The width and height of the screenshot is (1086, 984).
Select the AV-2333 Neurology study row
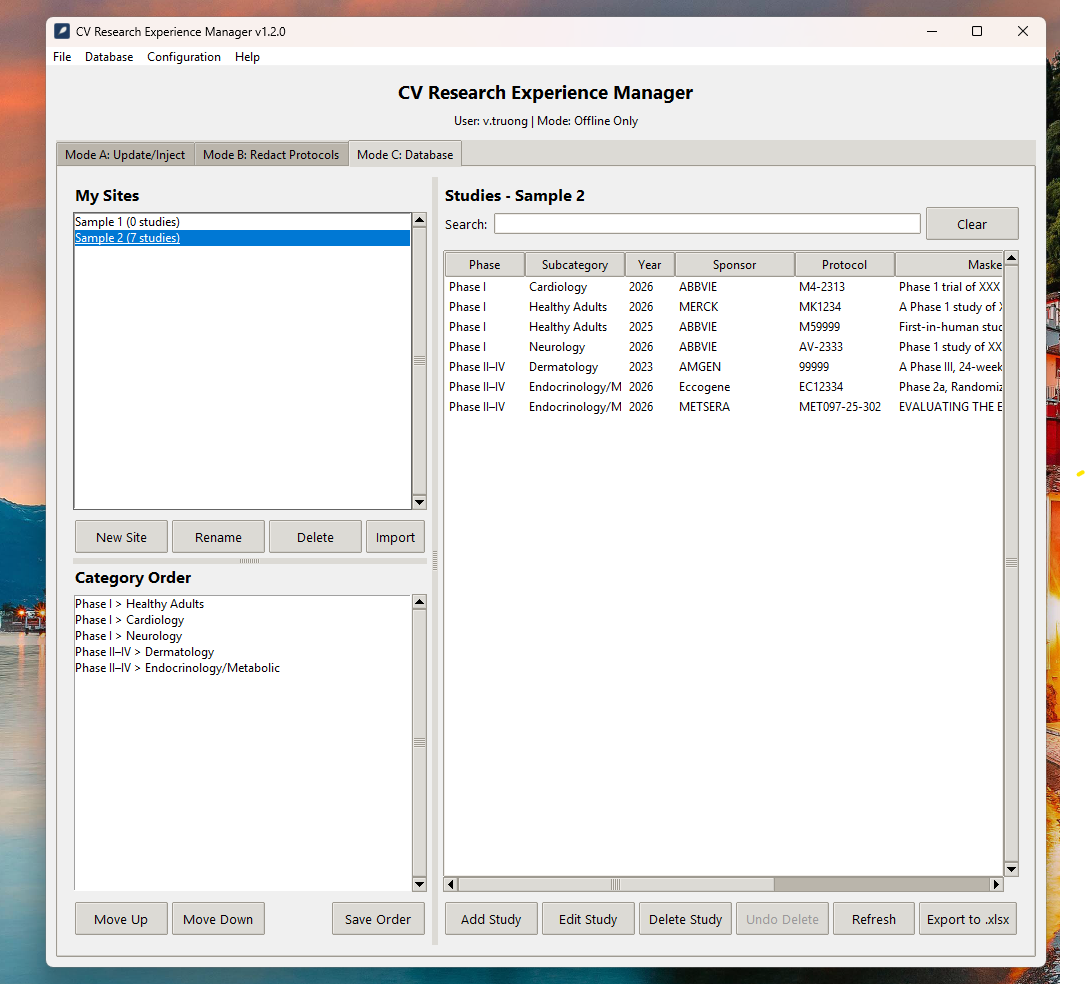point(724,347)
